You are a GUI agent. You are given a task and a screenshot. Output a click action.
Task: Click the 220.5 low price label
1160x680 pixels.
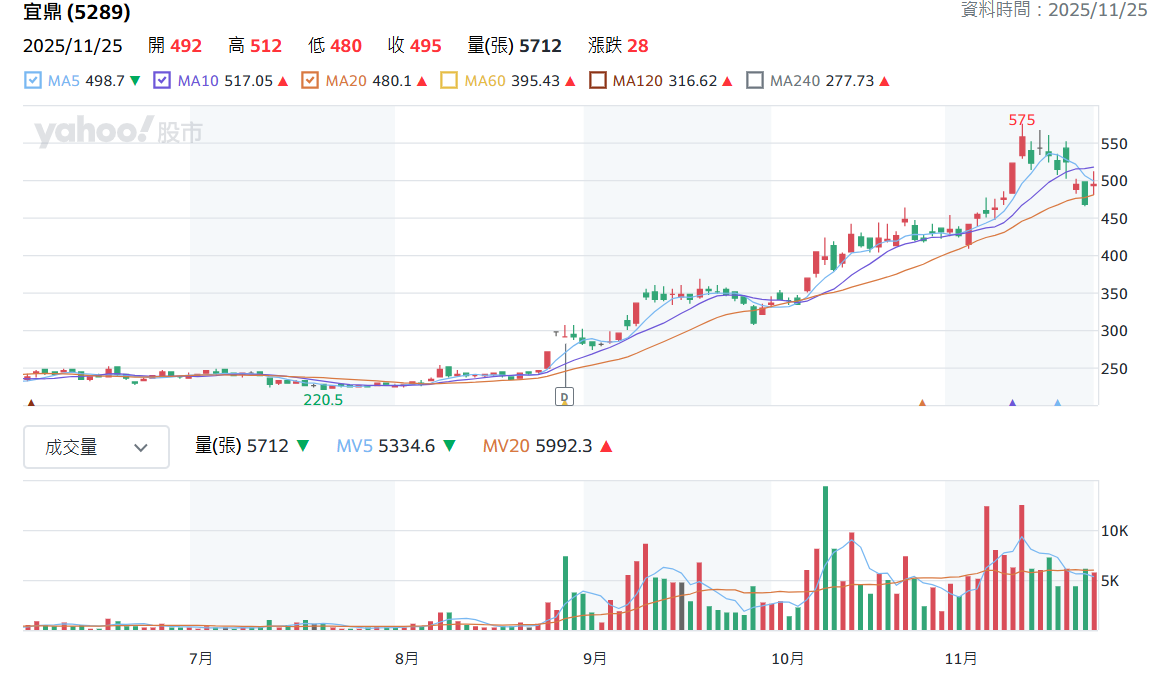coord(323,400)
